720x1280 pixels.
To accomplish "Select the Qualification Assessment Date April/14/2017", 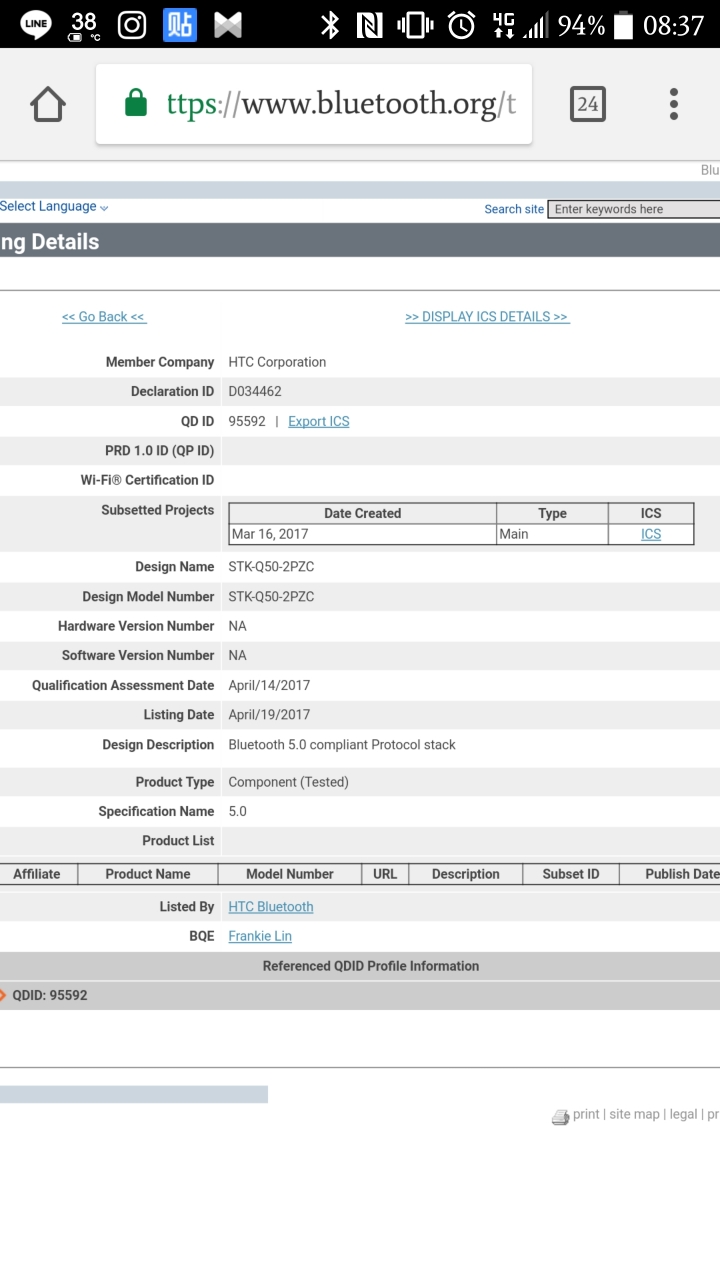I will click(269, 686).
